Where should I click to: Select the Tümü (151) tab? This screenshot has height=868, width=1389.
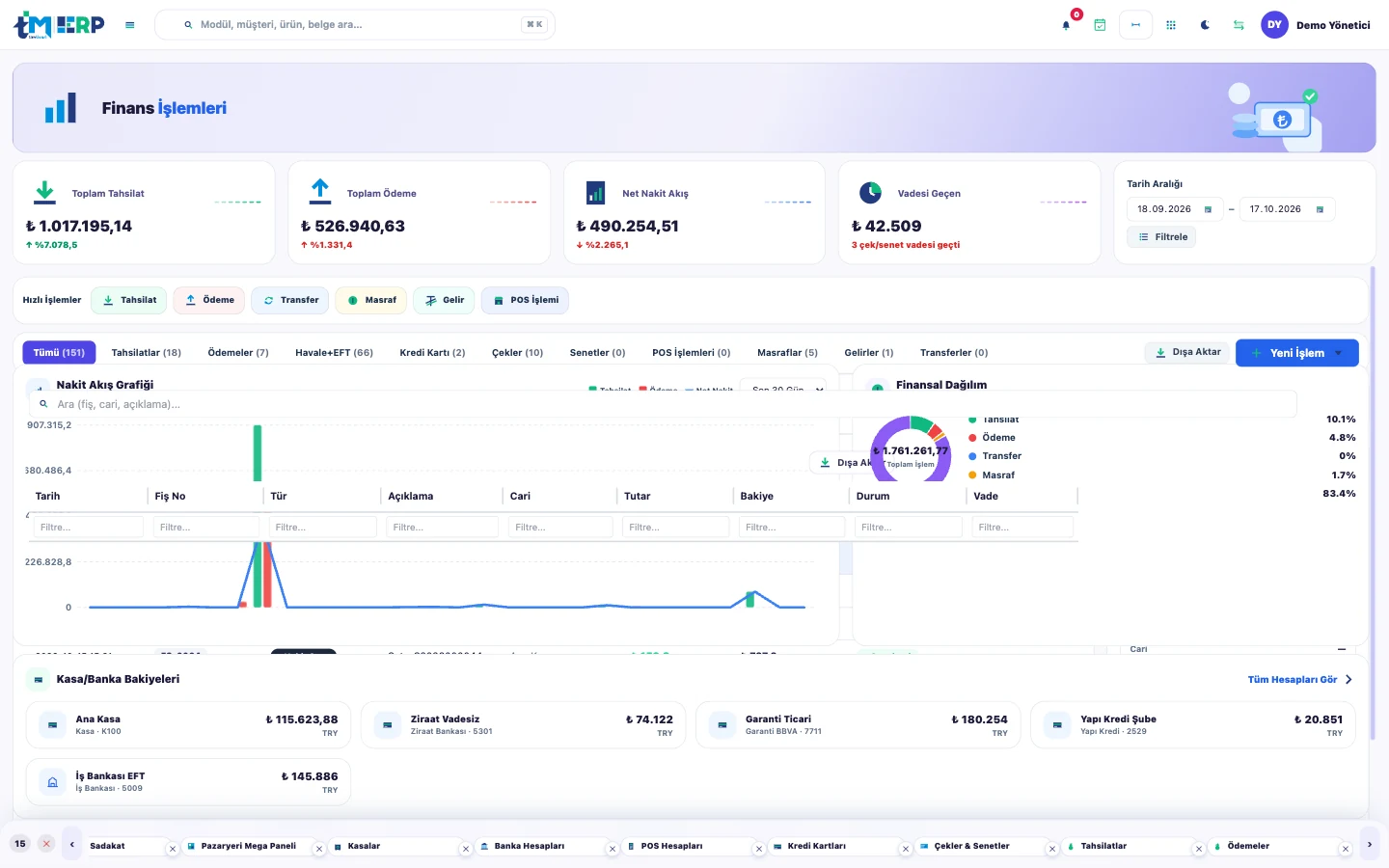[59, 353]
